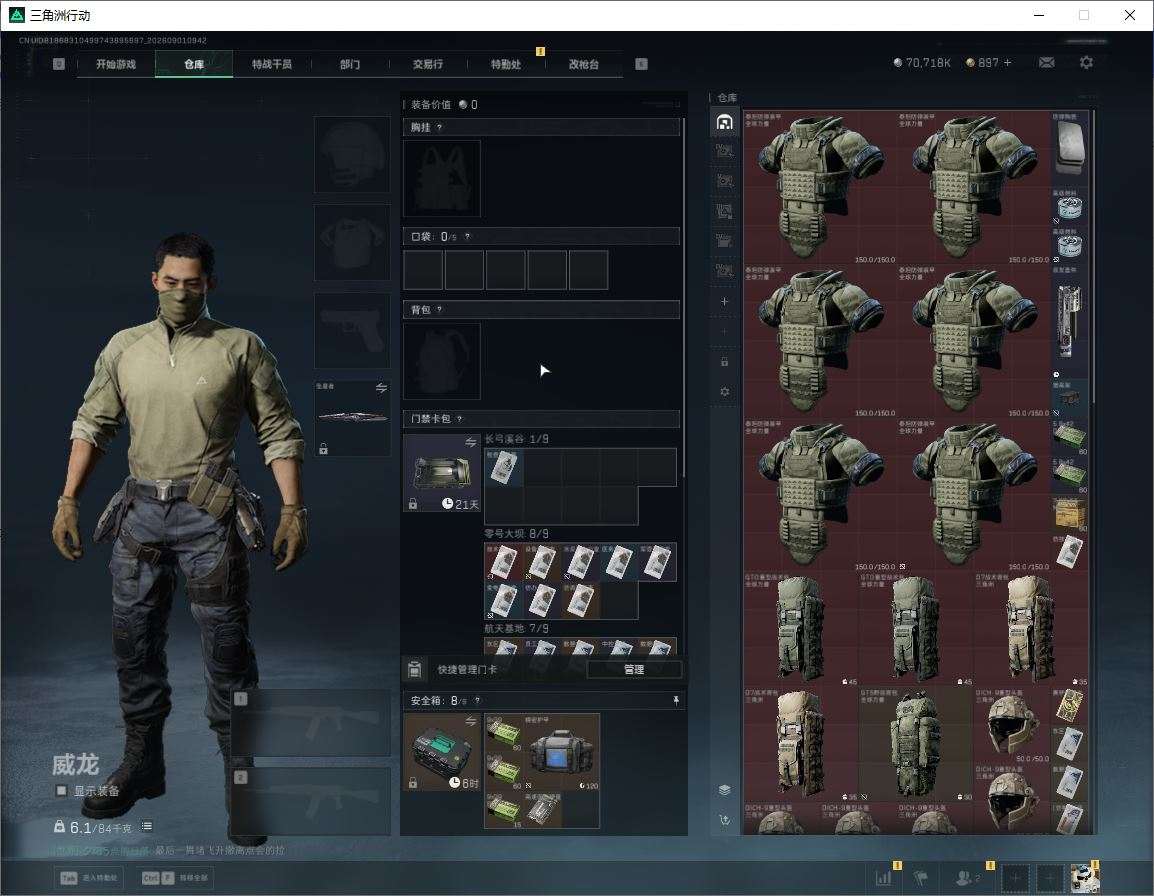The height and width of the screenshot is (896, 1154).
Task: Select the green ammo box with 15
Action: pos(503,809)
